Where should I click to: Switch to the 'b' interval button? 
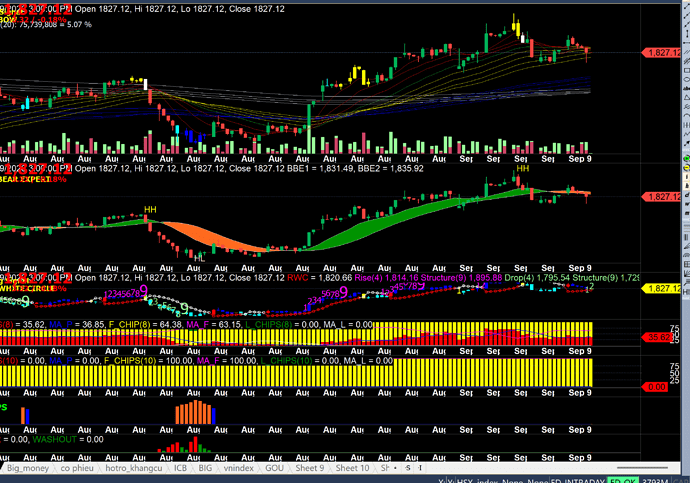pyautogui.click(x=686, y=186)
